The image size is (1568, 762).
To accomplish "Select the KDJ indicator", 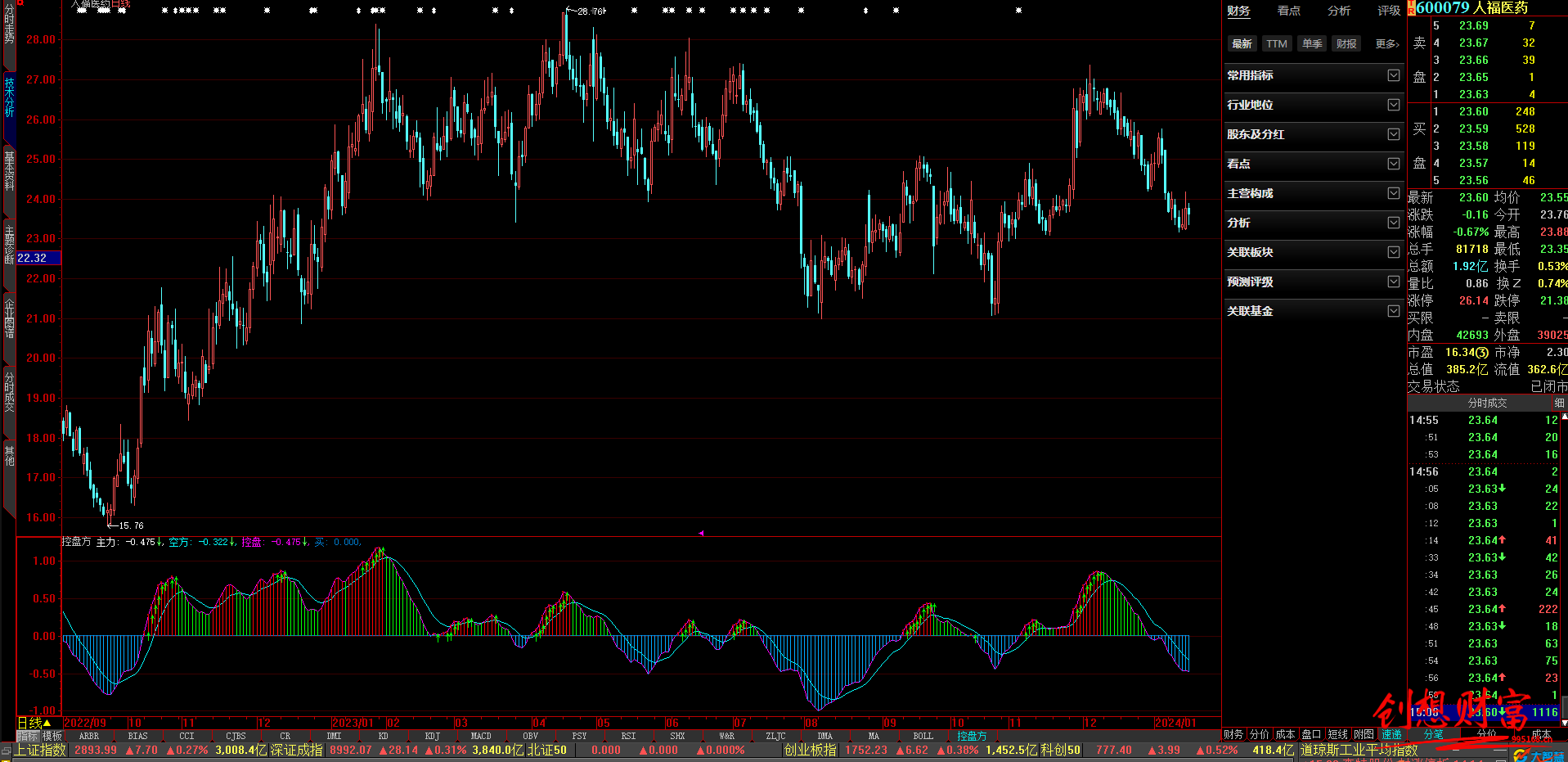I will pos(432,736).
